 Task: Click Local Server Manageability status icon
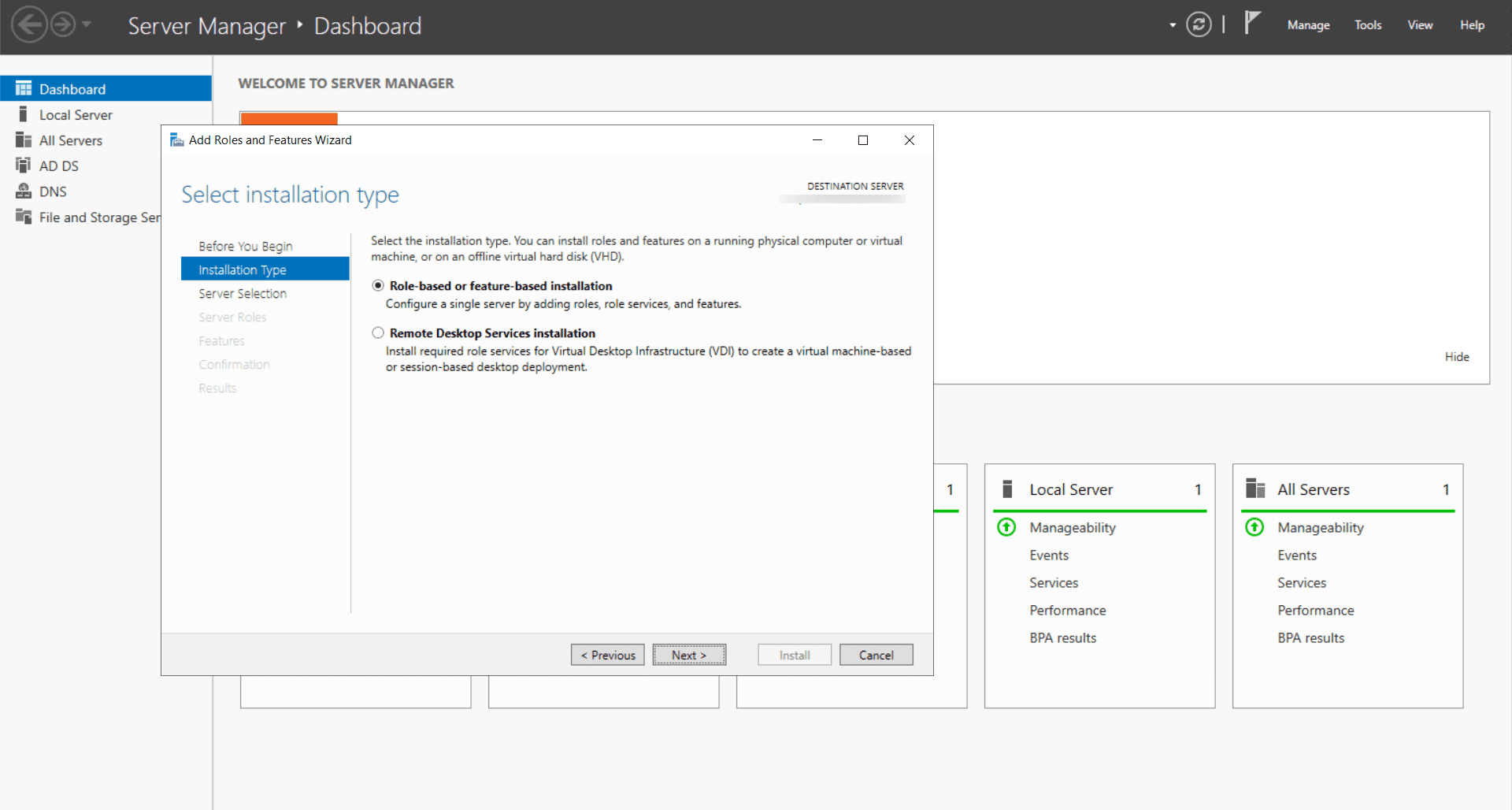1006,527
